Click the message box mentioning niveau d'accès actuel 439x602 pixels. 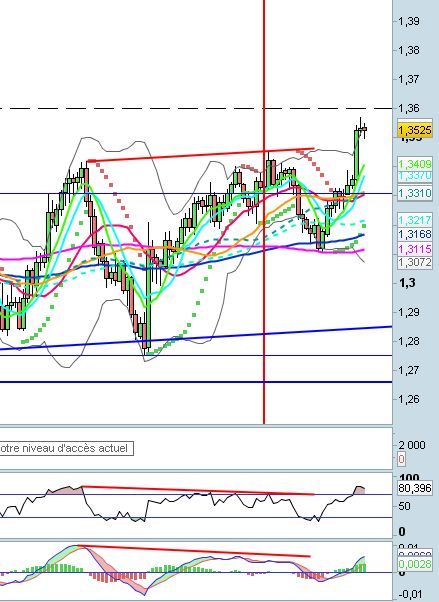66,448
